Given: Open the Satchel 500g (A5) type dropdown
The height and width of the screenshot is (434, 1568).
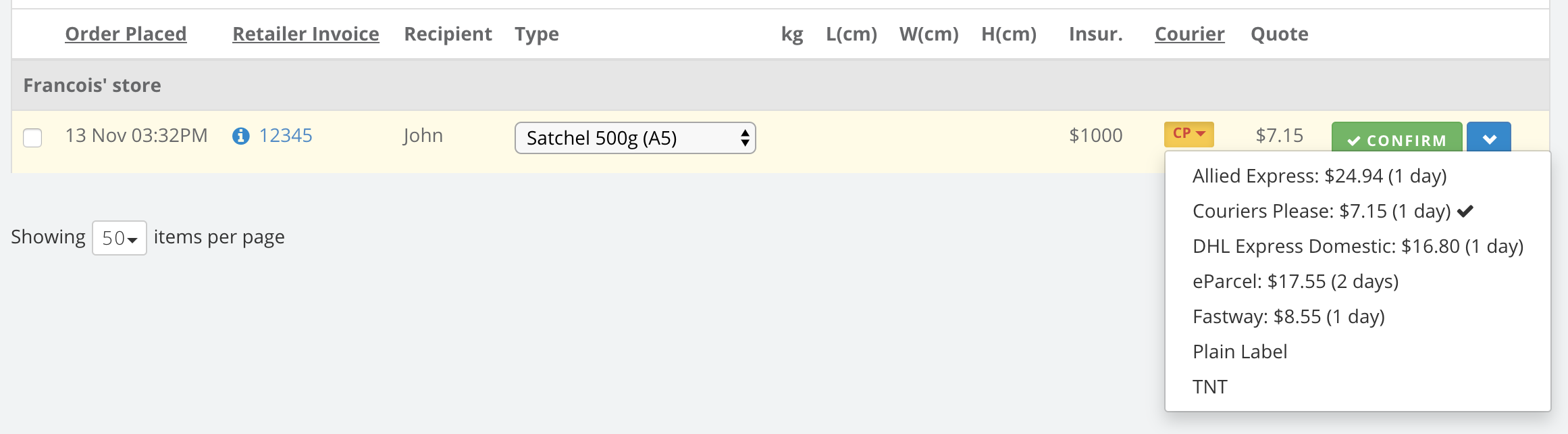Looking at the screenshot, I should 635,138.
